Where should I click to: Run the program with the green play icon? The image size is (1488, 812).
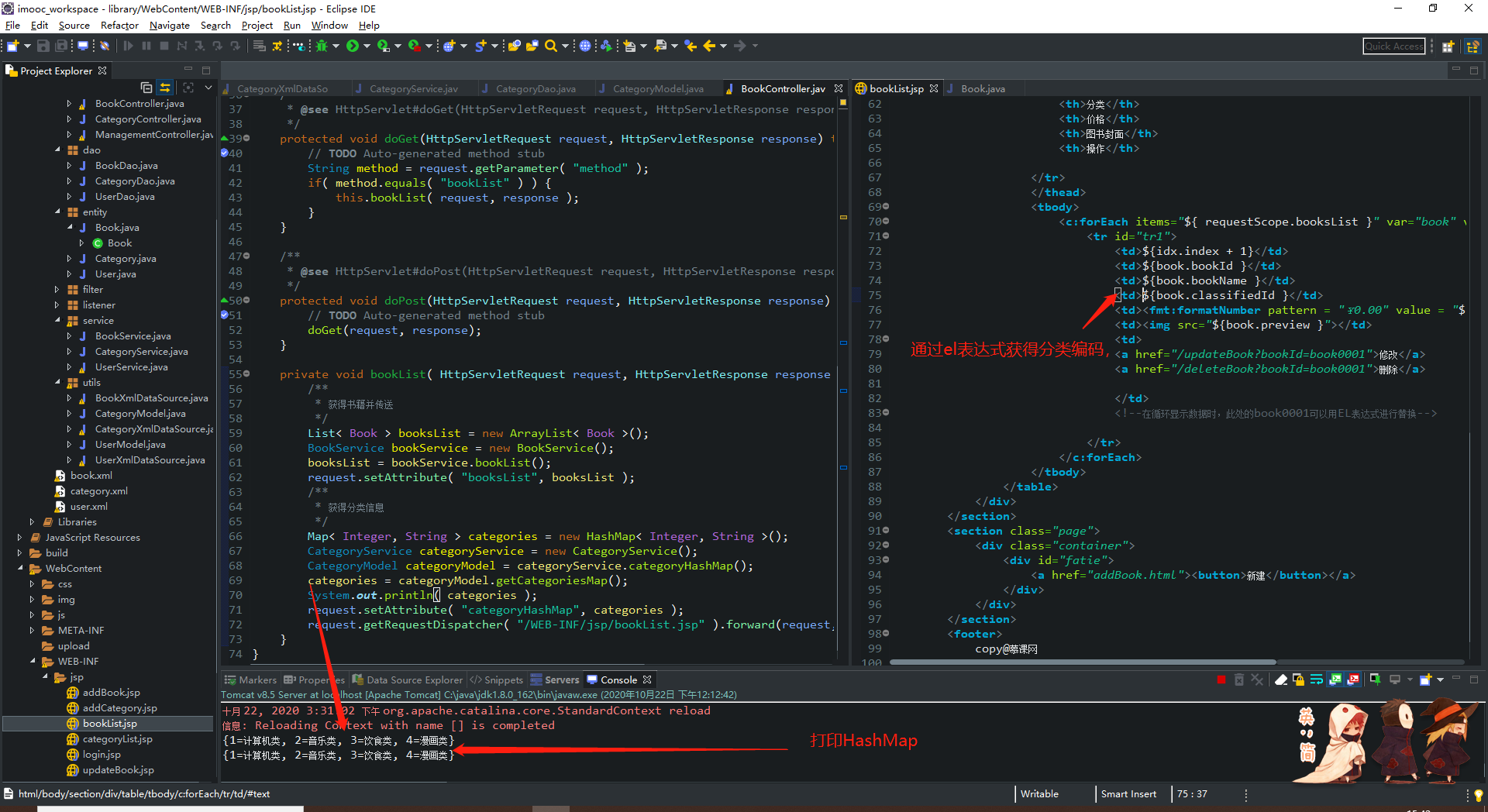[353, 46]
